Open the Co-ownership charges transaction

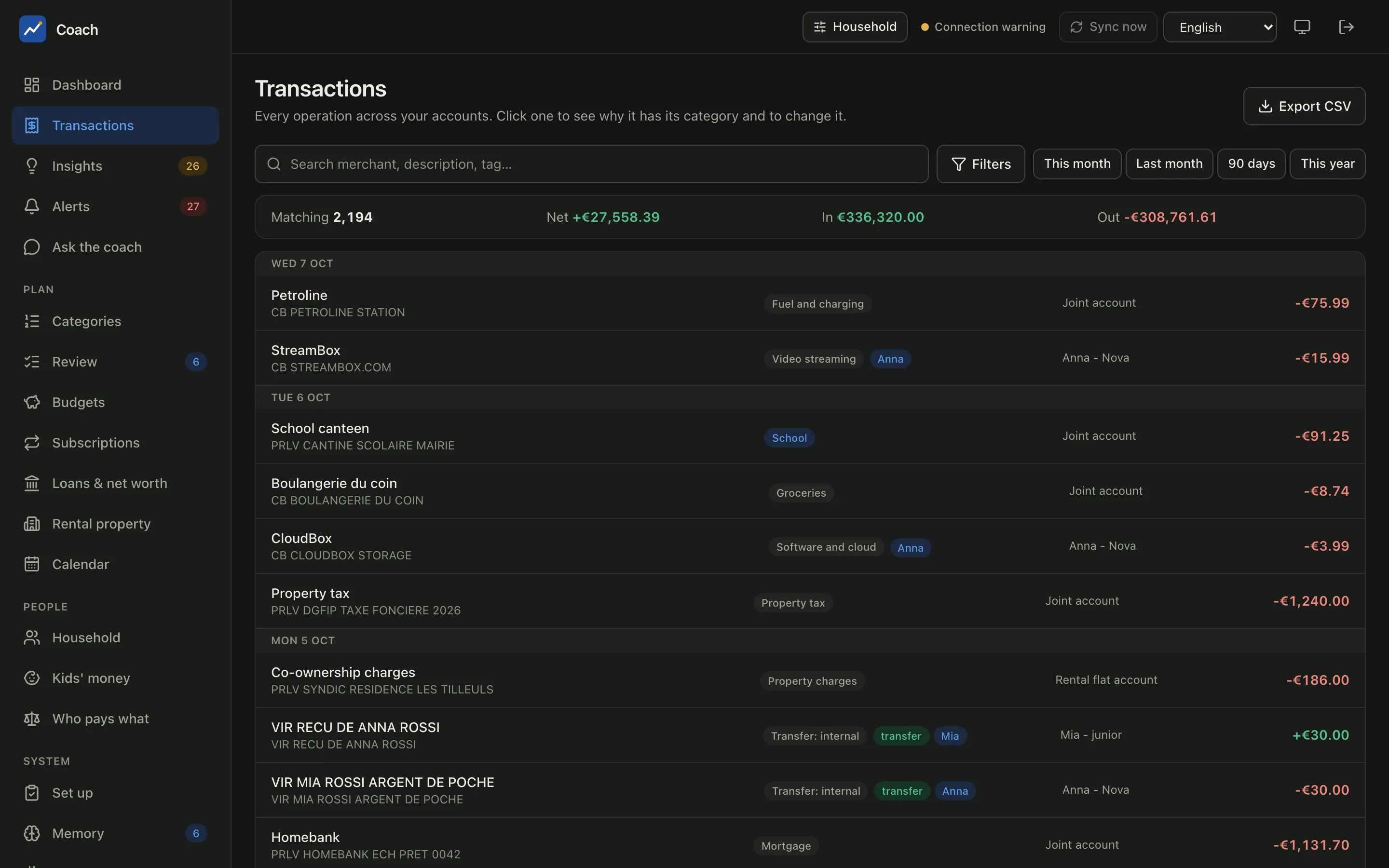pyautogui.click(x=810, y=680)
